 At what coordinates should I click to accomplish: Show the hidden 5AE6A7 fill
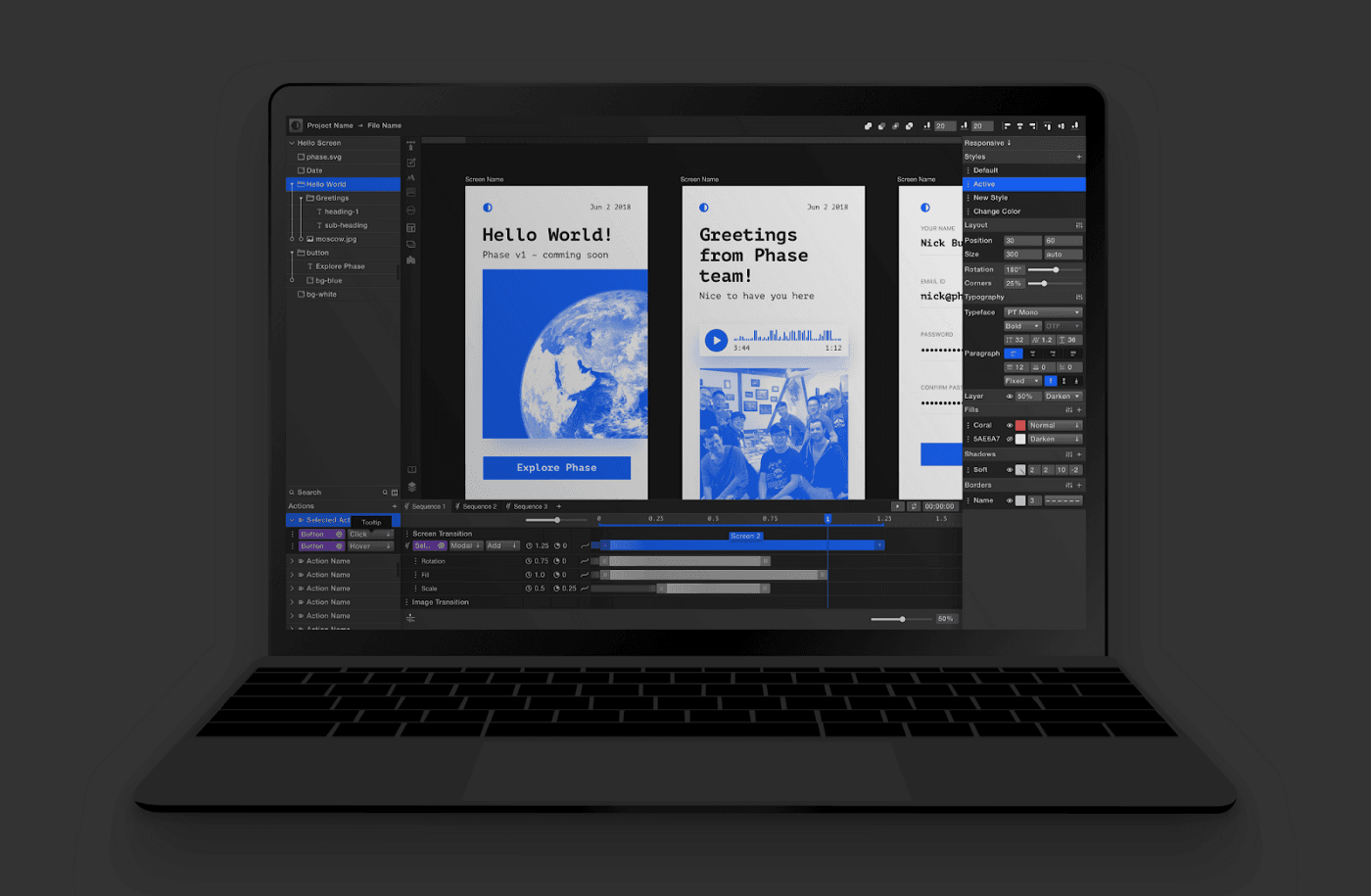(x=1010, y=439)
